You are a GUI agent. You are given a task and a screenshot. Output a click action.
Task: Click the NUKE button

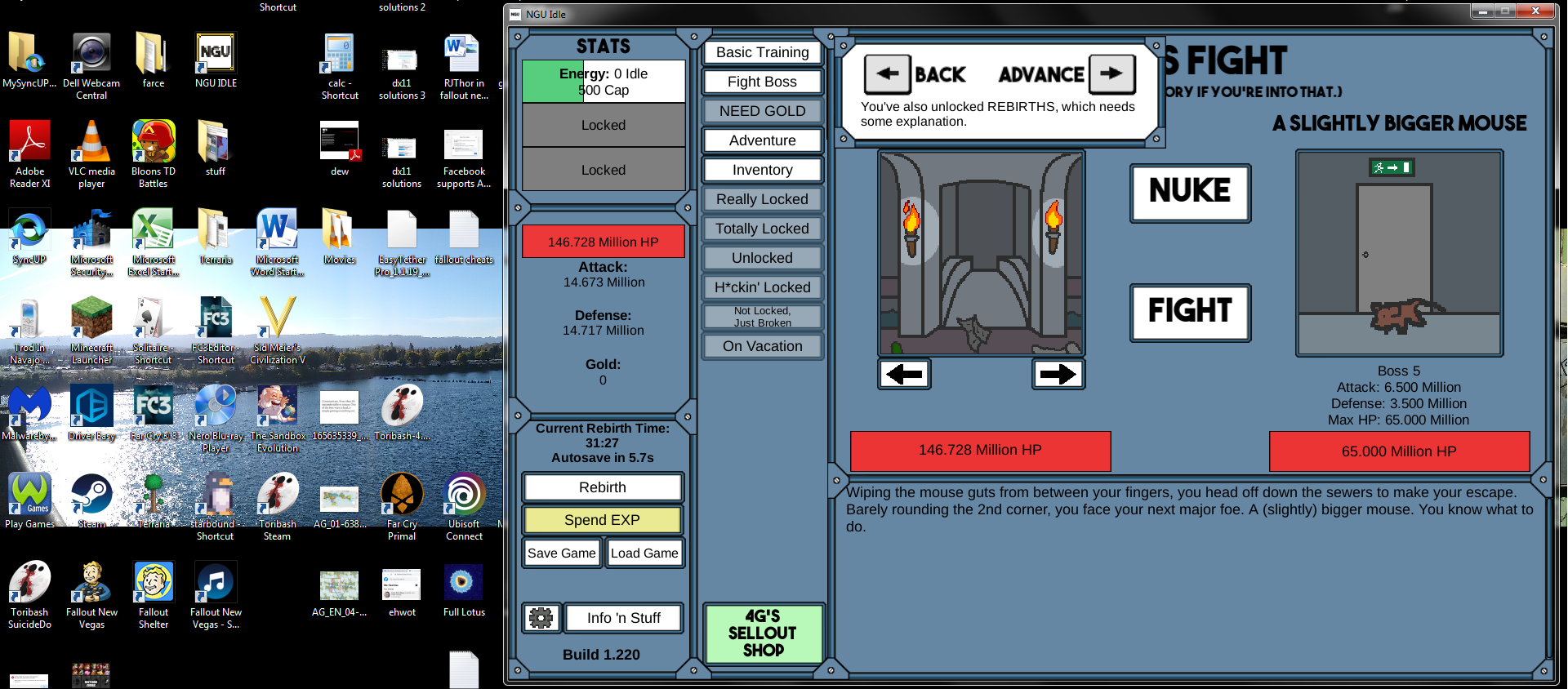pos(1190,193)
